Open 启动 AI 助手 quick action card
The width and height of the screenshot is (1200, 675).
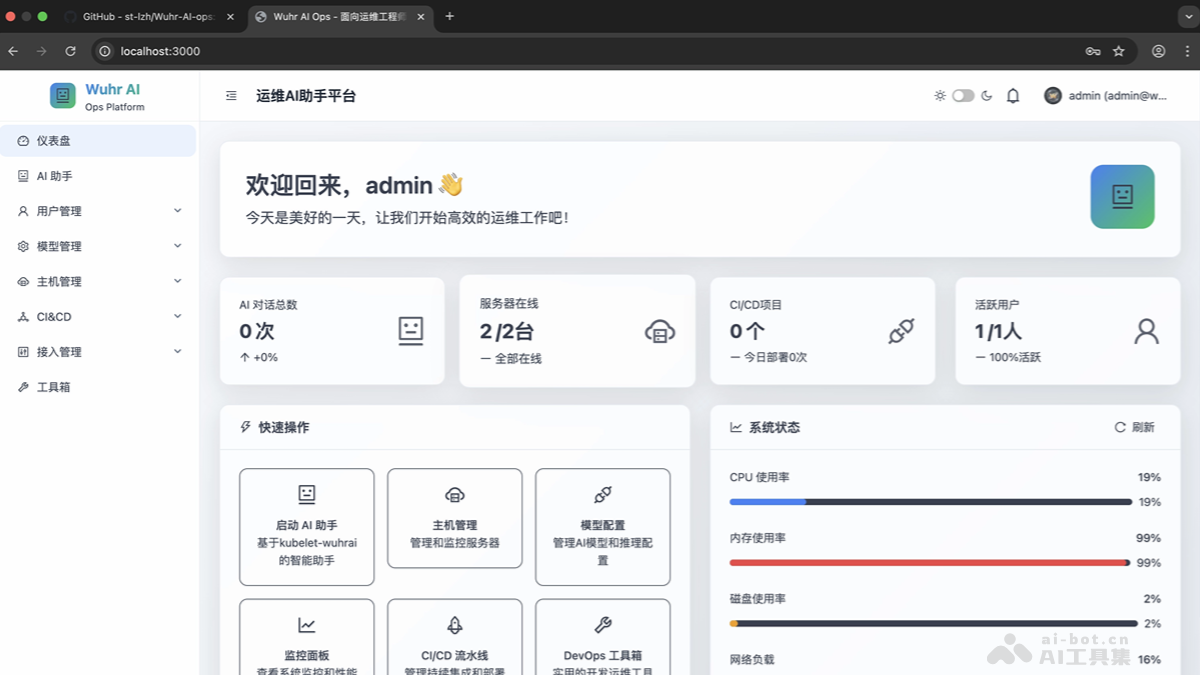pyautogui.click(x=306, y=527)
